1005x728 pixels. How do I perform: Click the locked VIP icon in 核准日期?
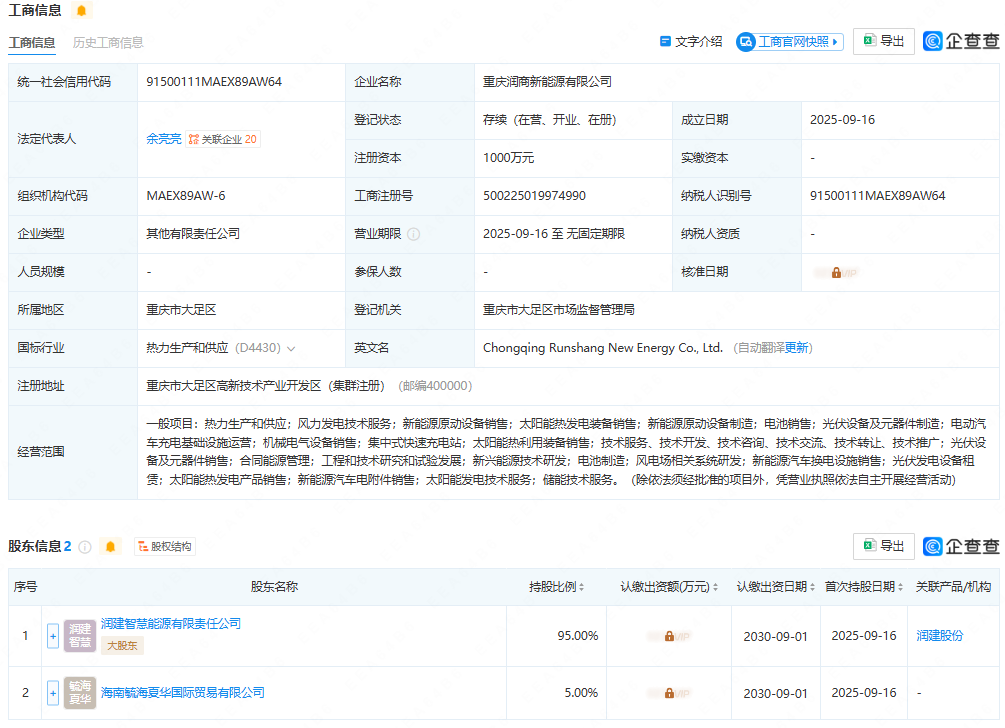tap(836, 272)
